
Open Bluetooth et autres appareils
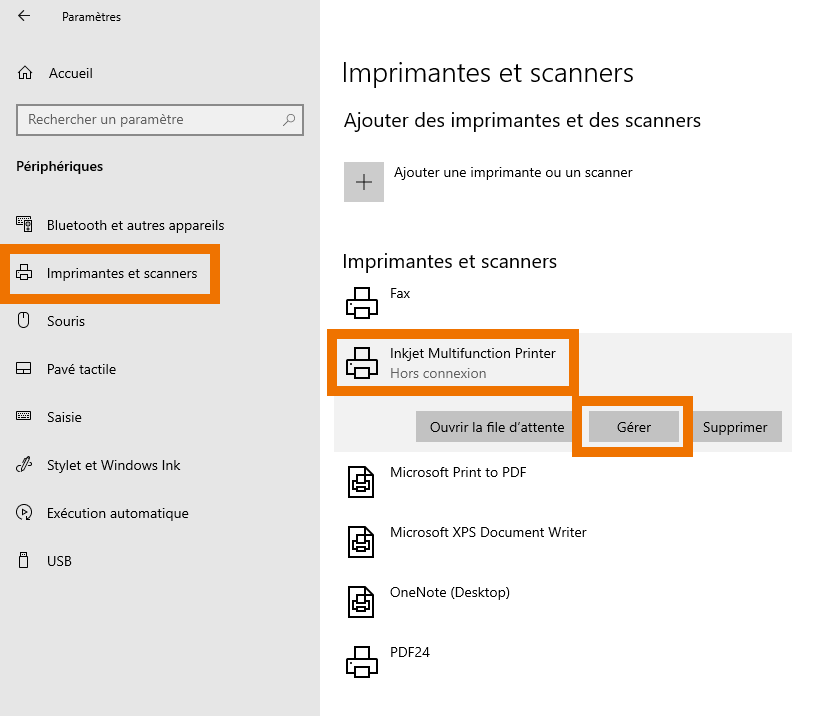pyautogui.click(x=135, y=225)
